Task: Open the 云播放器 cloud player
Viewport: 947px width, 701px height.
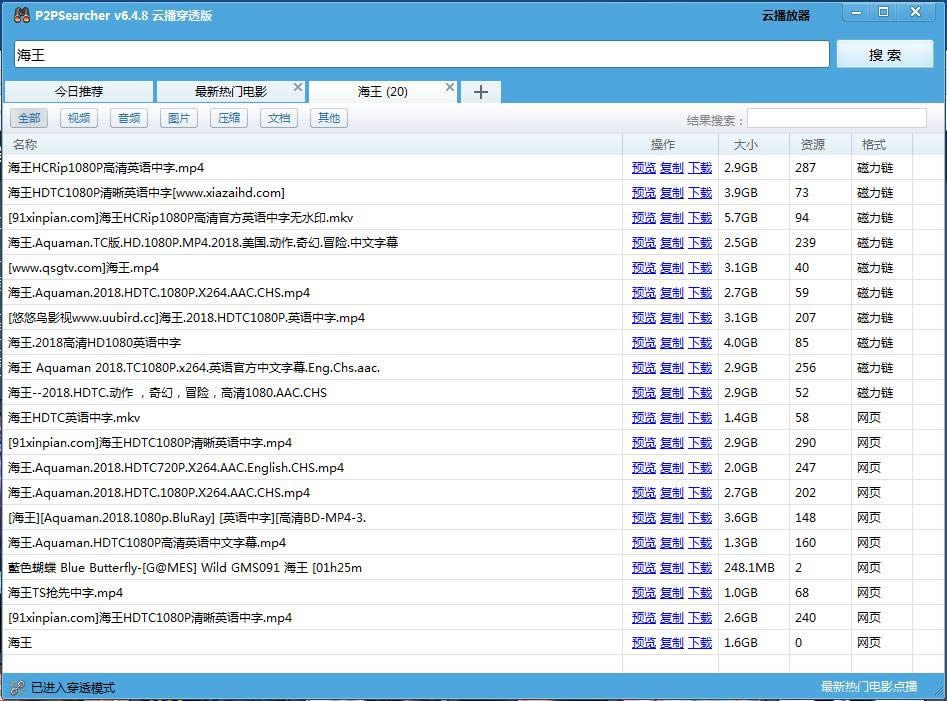Action: click(x=785, y=16)
